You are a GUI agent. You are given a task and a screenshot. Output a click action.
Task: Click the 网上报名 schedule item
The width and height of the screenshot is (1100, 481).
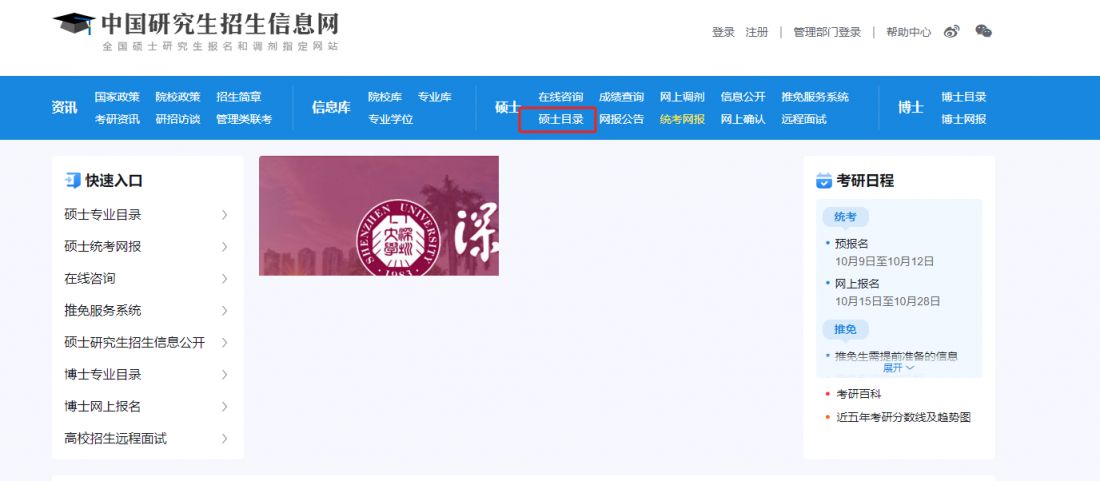point(857,284)
